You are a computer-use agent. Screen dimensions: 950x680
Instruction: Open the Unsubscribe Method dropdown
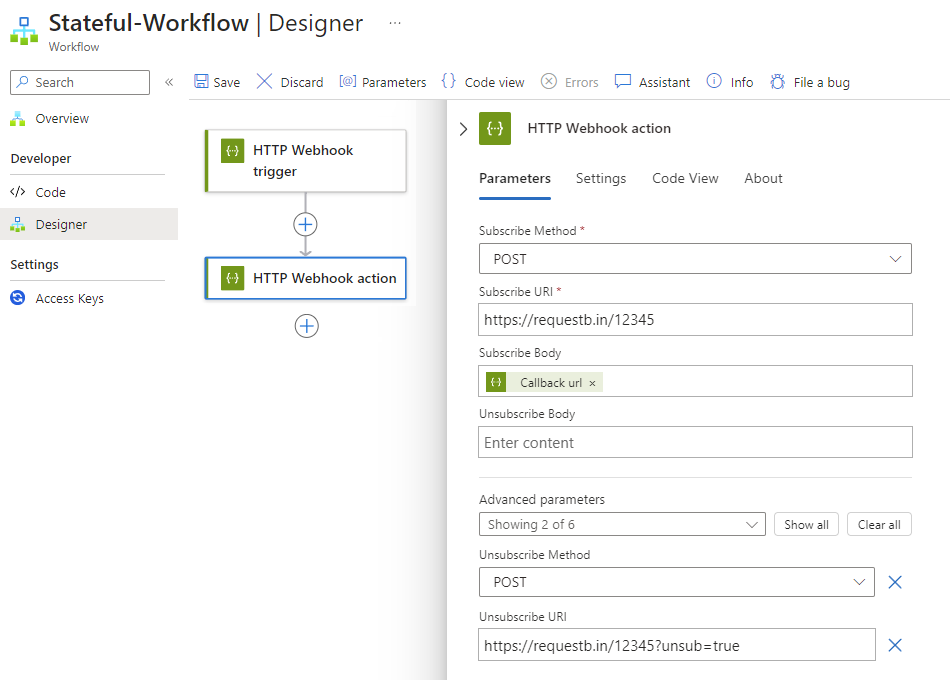677,582
